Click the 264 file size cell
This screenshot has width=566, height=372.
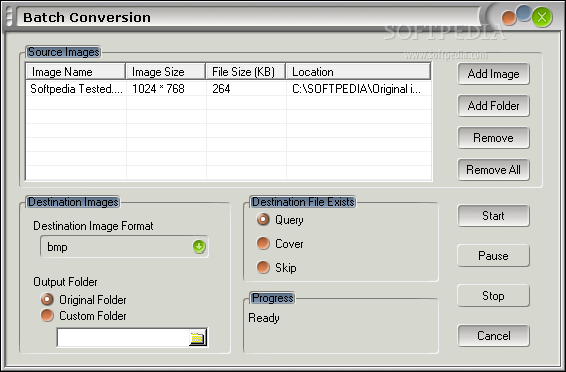point(247,89)
